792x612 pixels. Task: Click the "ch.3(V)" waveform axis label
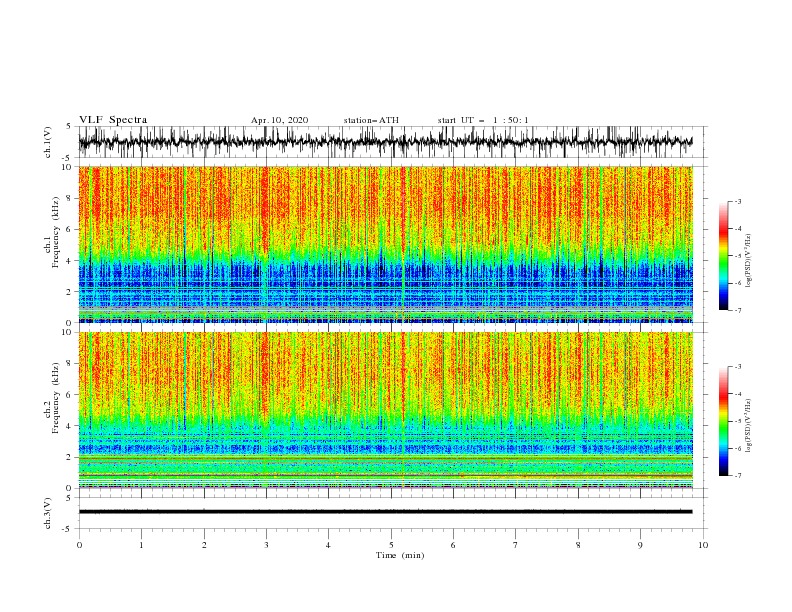pyautogui.click(x=47, y=513)
